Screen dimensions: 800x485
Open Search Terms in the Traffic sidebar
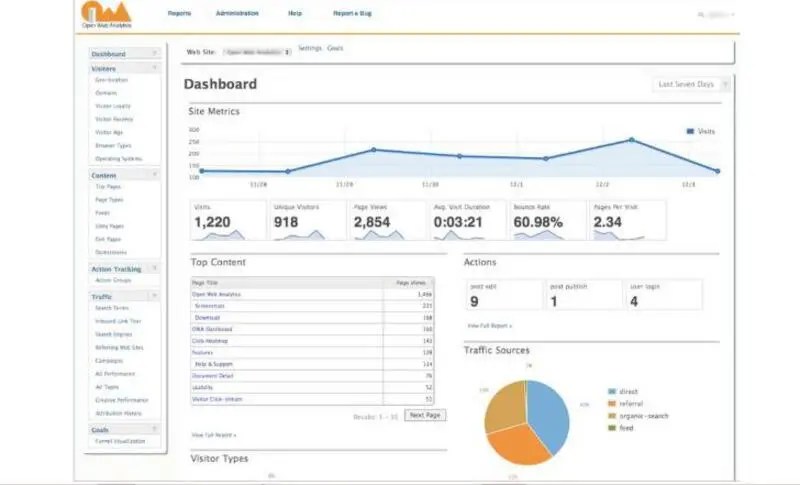click(x=111, y=308)
